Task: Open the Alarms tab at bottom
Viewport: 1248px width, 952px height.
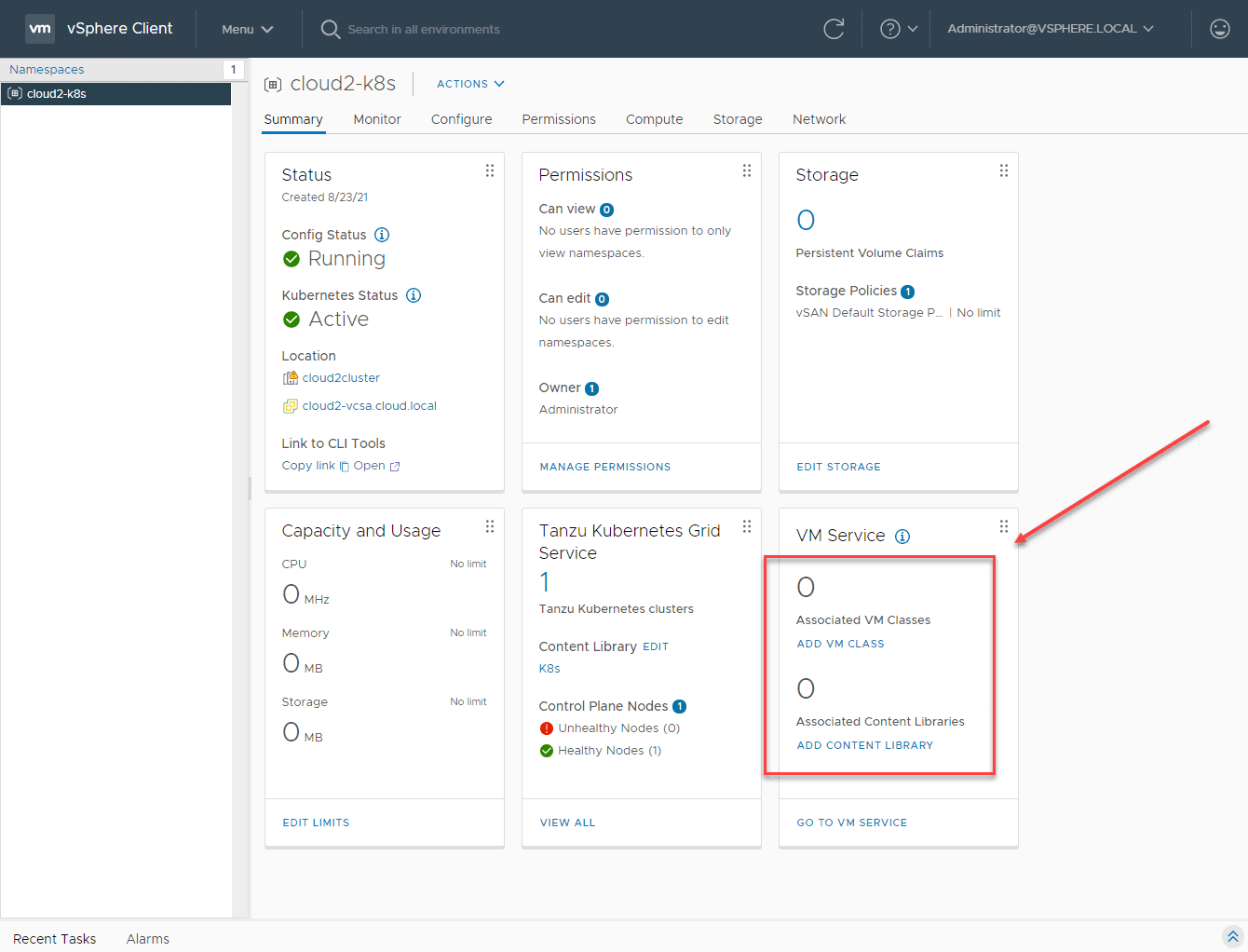Action: point(148,939)
